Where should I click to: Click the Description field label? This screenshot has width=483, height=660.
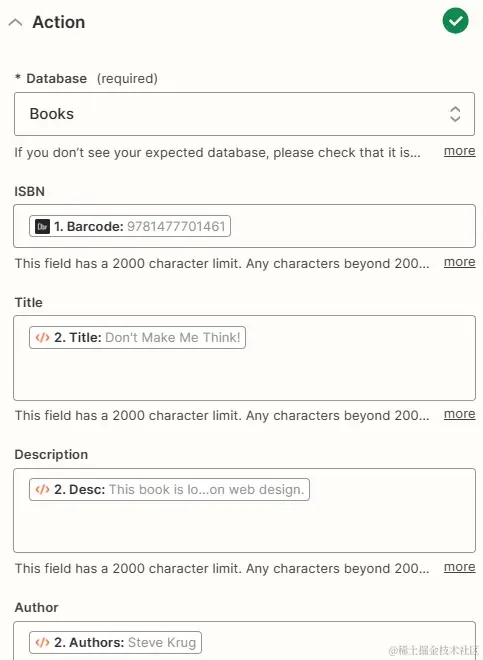click(51, 455)
